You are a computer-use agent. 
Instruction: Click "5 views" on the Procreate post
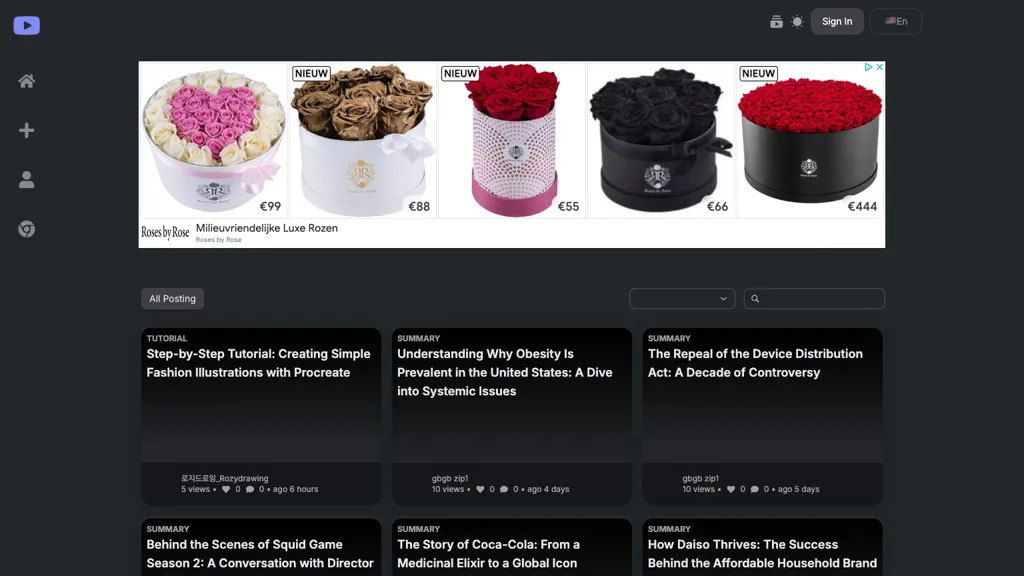pyautogui.click(x=195, y=489)
